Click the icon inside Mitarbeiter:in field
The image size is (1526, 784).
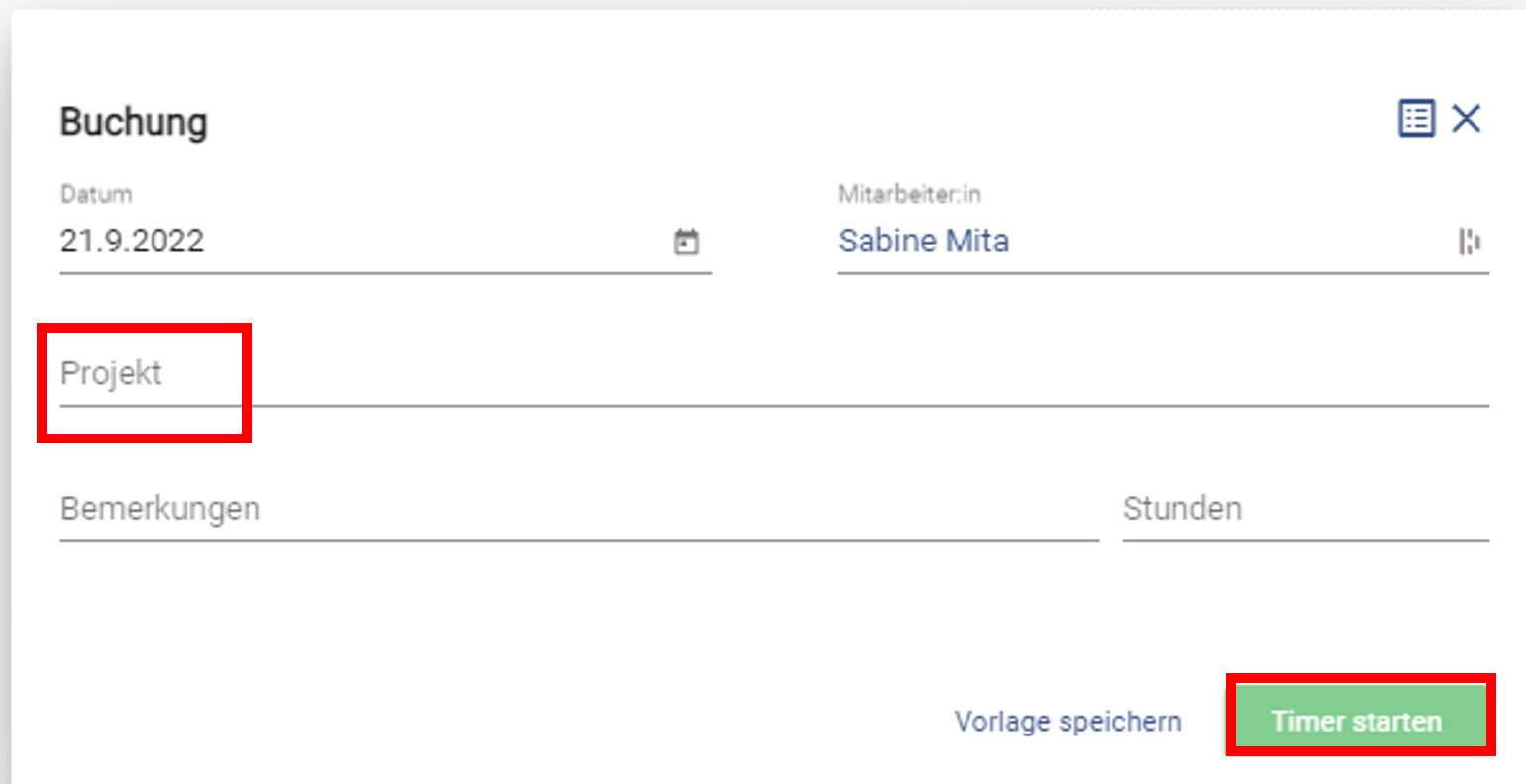(1469, 242)
